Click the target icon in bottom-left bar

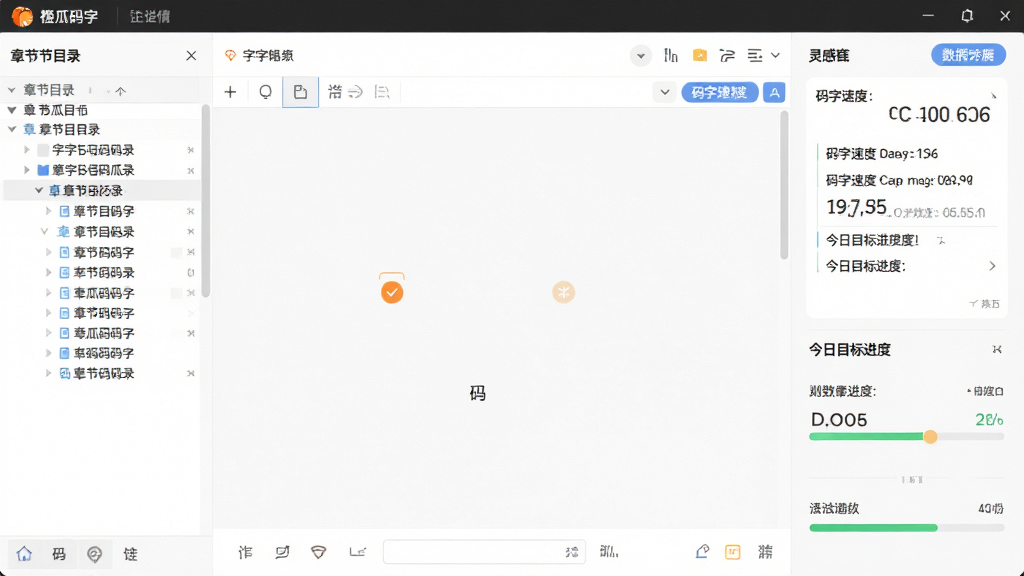click(x=95, y=554)
